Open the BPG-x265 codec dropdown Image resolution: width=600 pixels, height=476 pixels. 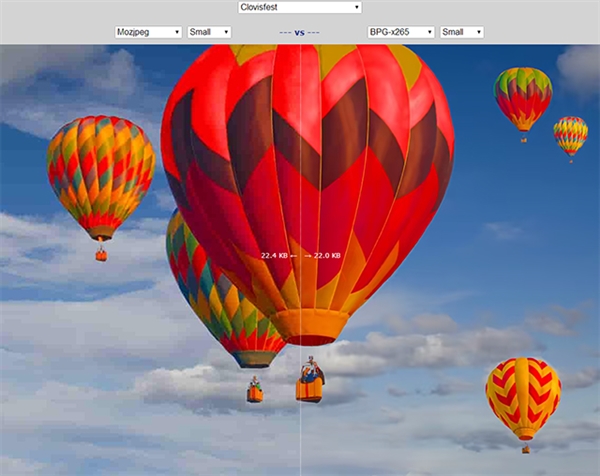point(401,32)
